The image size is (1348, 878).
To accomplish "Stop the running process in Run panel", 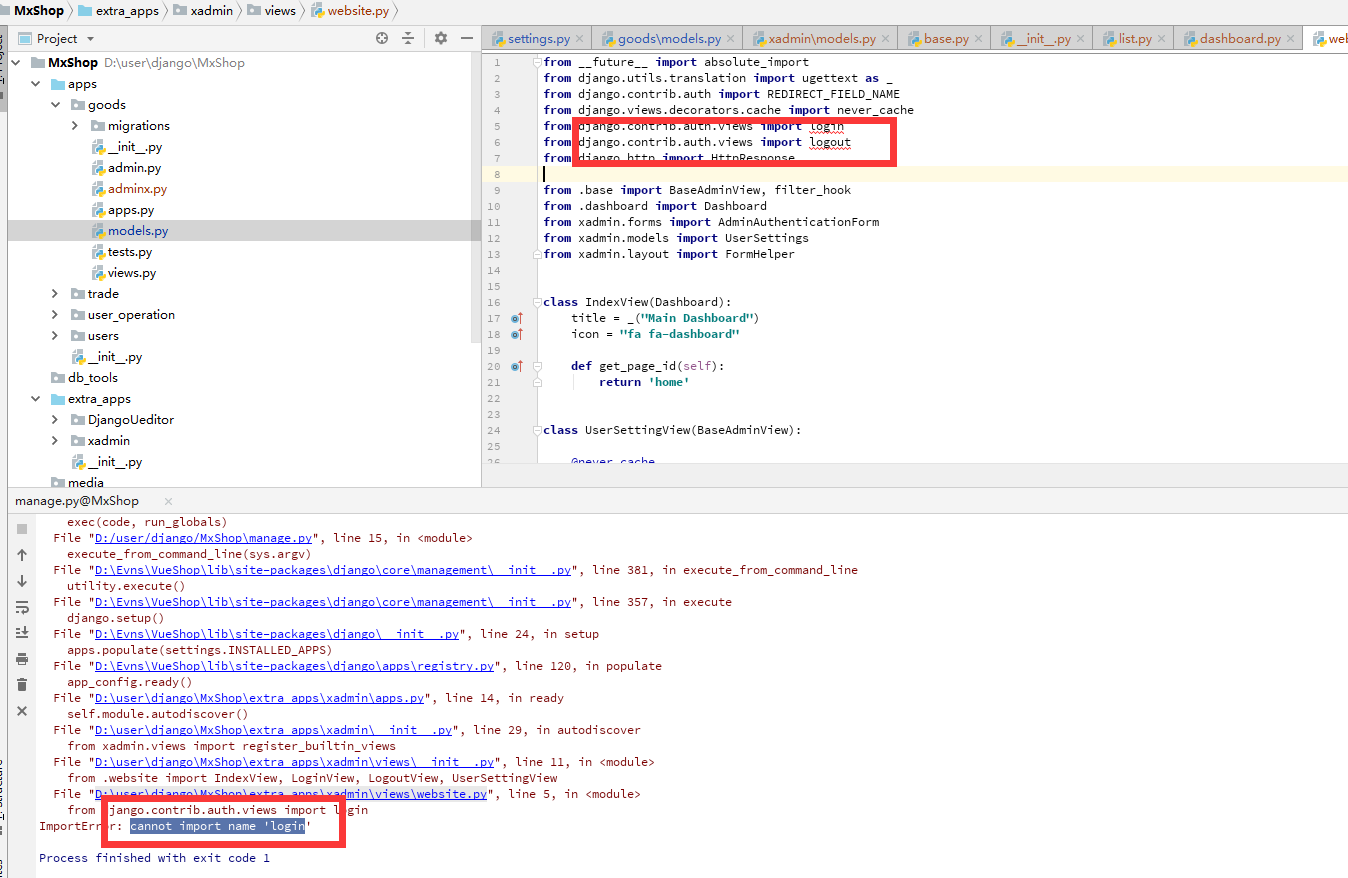I will pyautogui.click(x=22, y=528).
